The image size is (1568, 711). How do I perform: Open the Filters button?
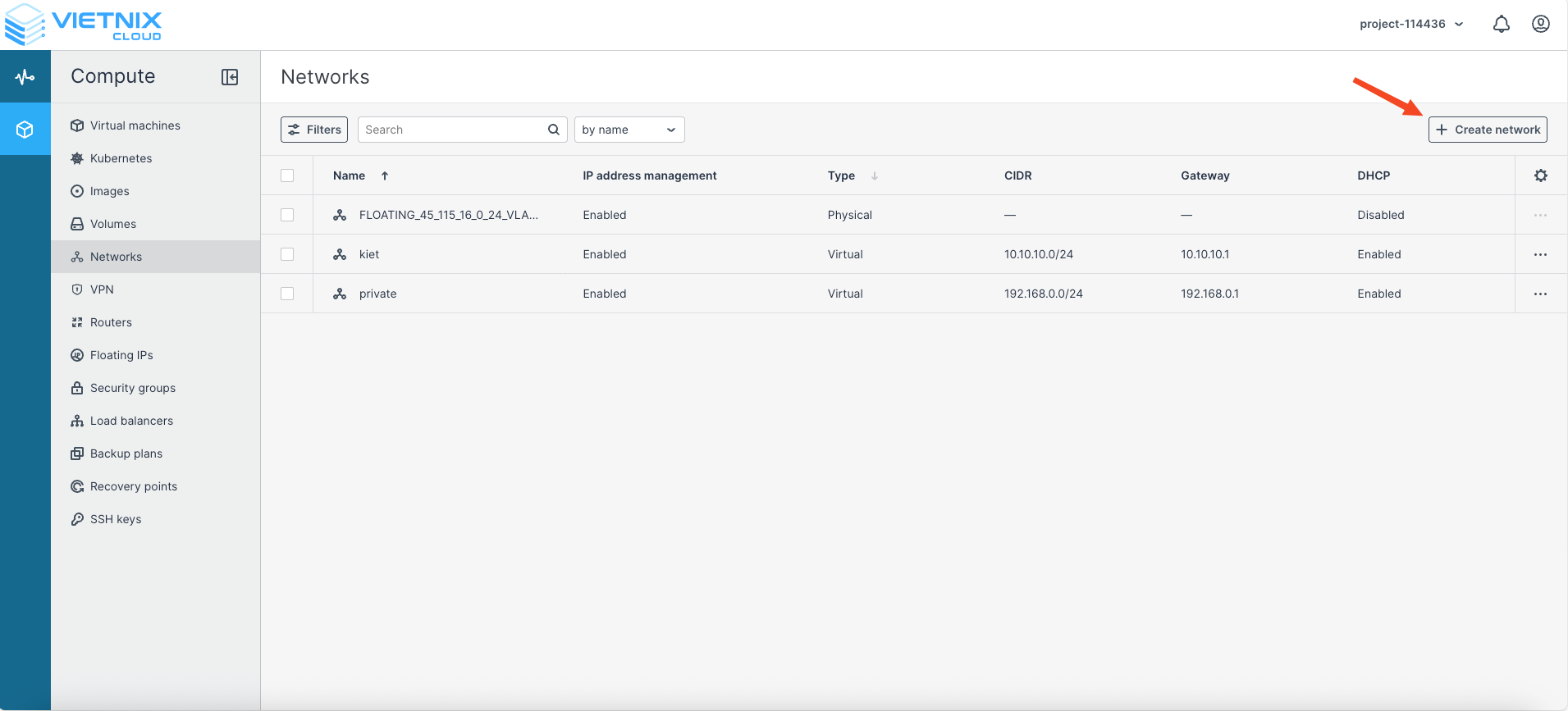[314, 130]
